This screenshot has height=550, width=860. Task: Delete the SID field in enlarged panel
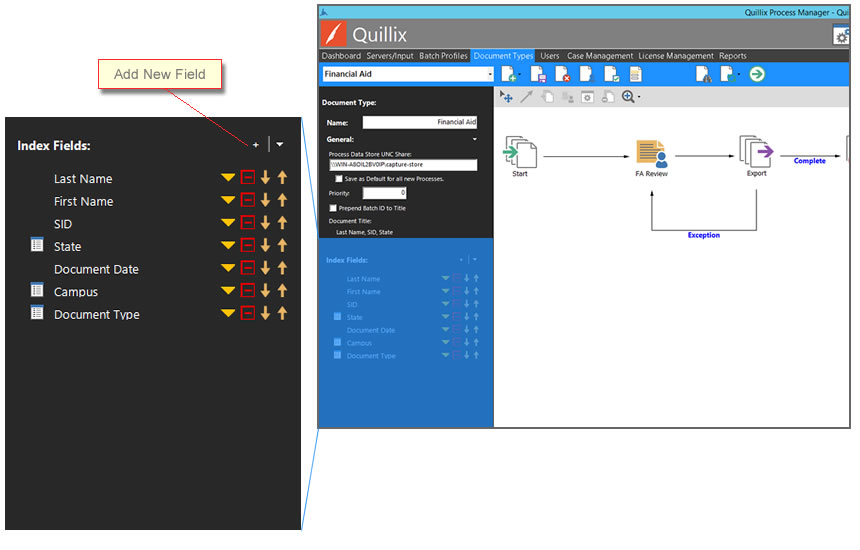point(248,223)
